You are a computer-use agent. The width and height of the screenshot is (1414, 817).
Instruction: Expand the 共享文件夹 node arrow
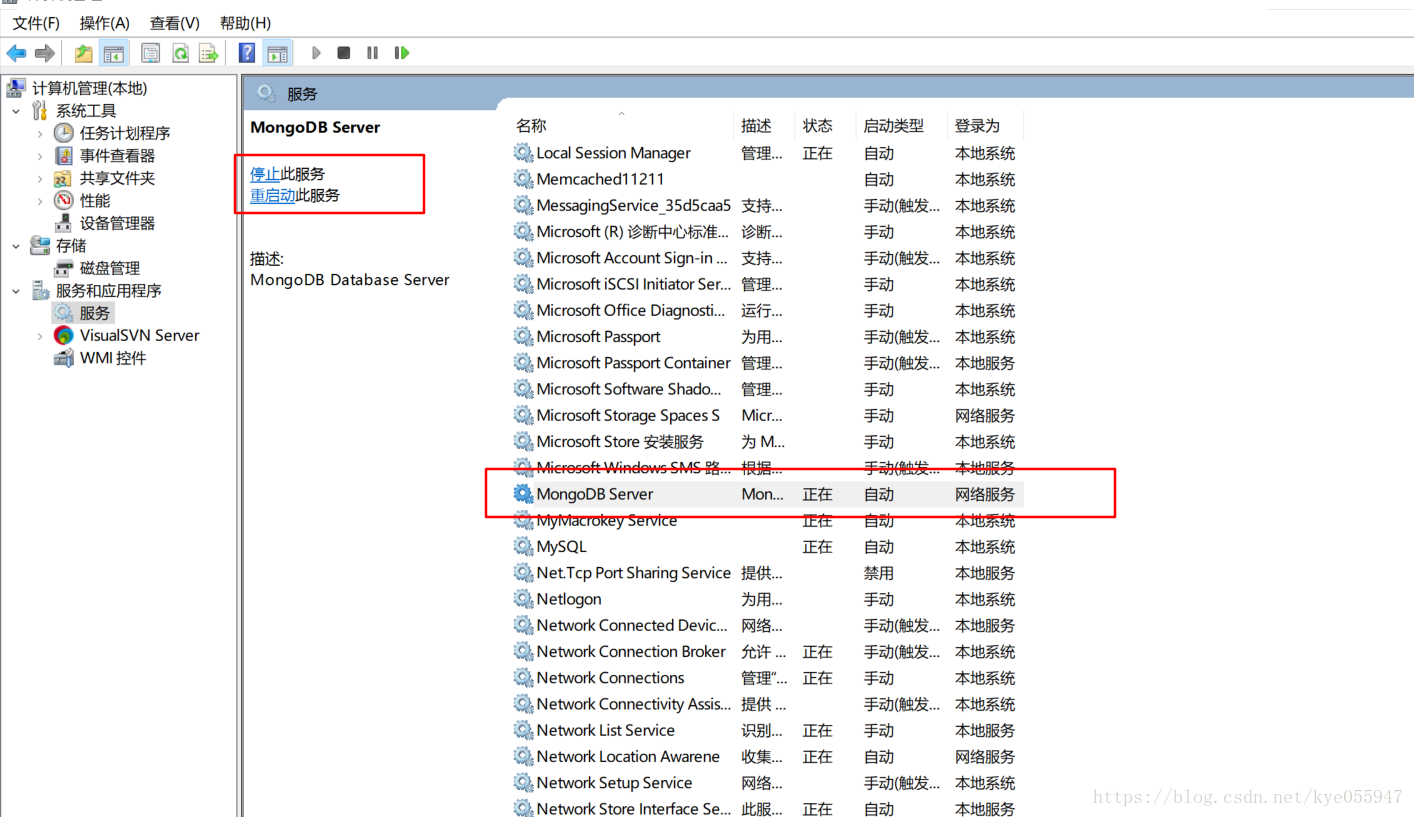click(x=40, y=178)
